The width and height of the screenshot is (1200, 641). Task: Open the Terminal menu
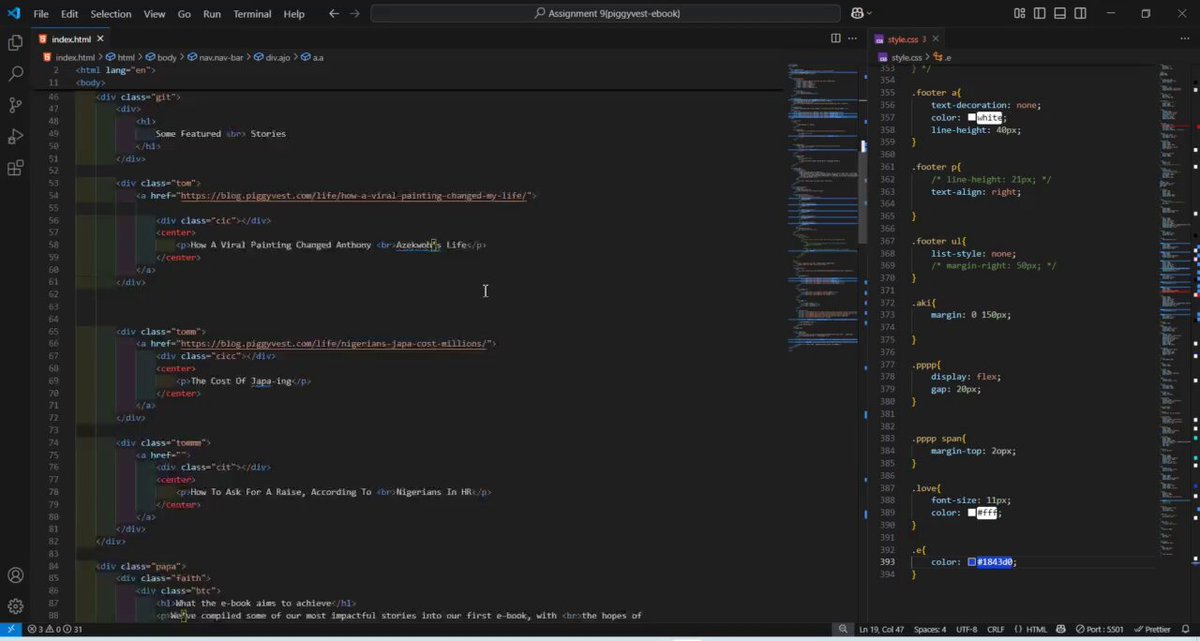coord(252,14)
